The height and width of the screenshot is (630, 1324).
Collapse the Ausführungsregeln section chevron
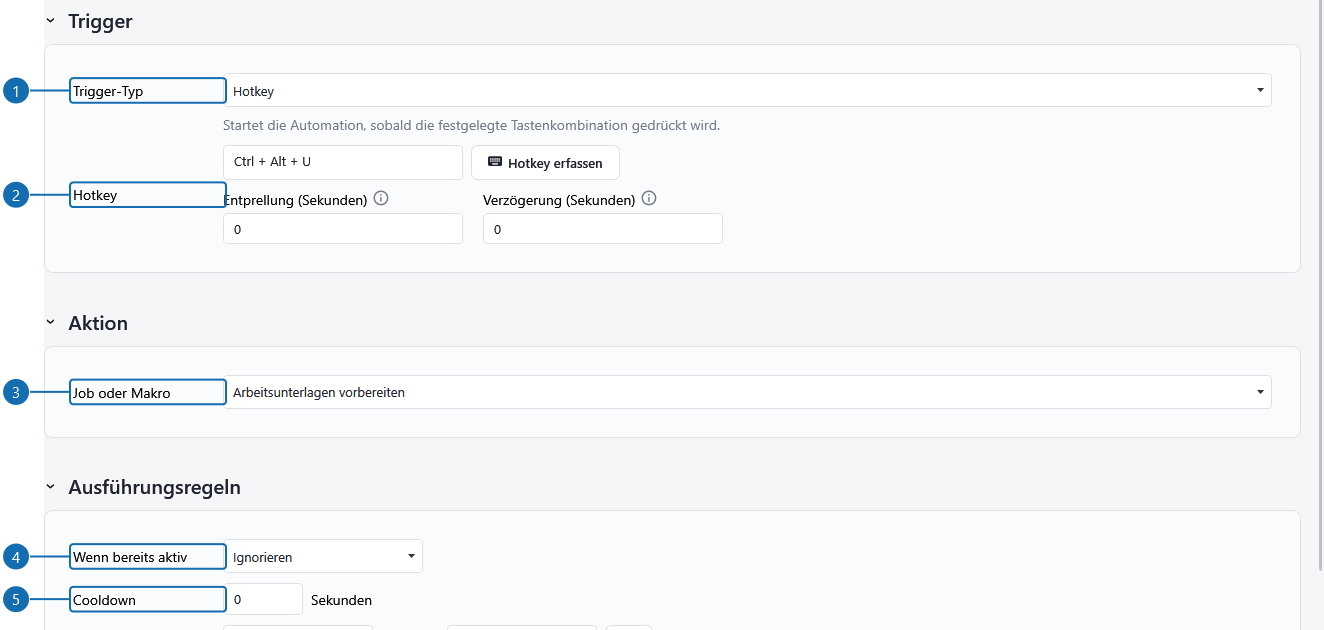pyautogui.click(x=50, y=487)
